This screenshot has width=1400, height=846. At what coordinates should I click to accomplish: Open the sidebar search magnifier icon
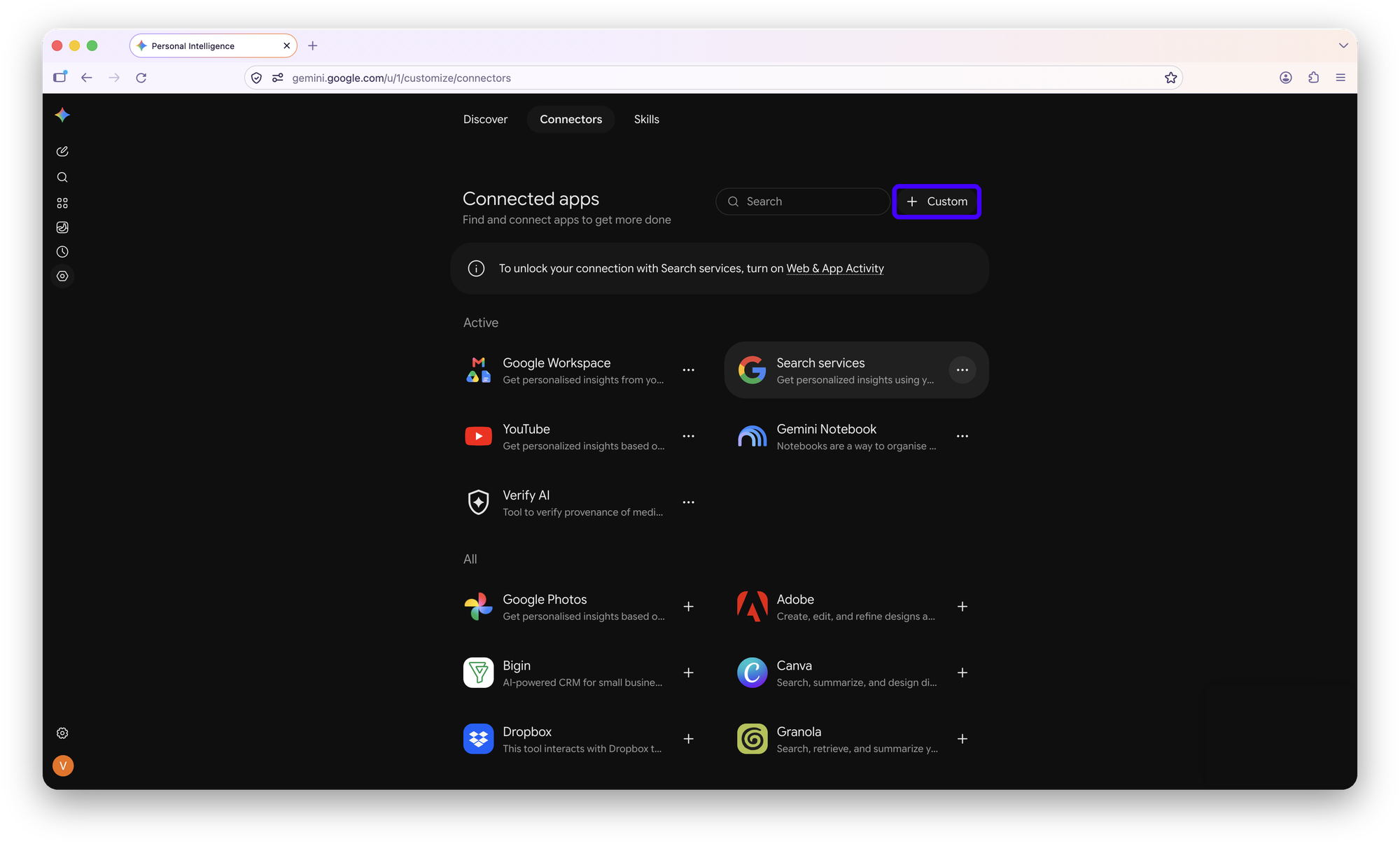pyautogui.click(x=62, y=177)
